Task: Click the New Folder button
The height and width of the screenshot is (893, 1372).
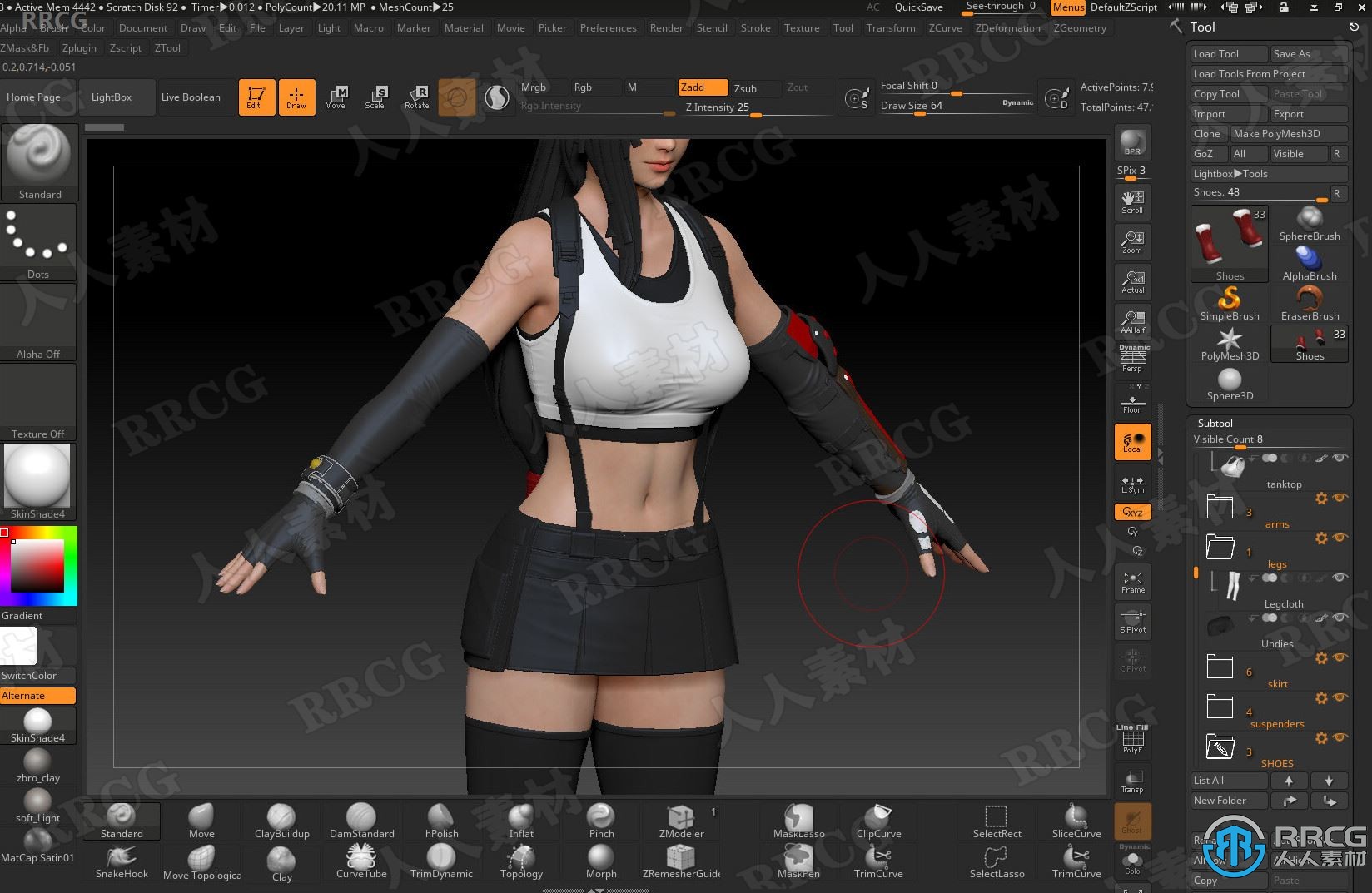Action: click(x=1229, y=801)
